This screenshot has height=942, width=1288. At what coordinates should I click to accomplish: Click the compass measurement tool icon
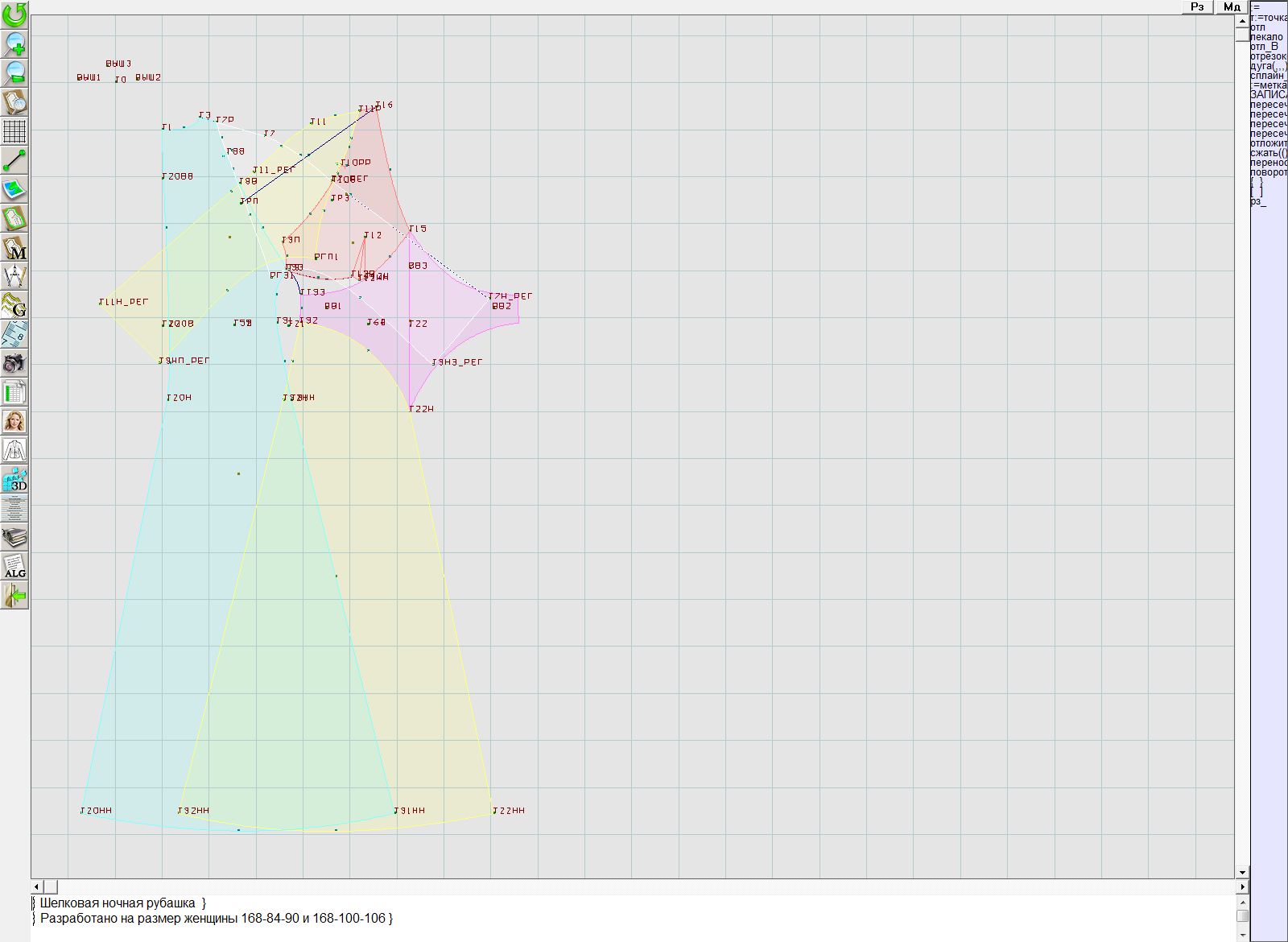coord(14,276)
